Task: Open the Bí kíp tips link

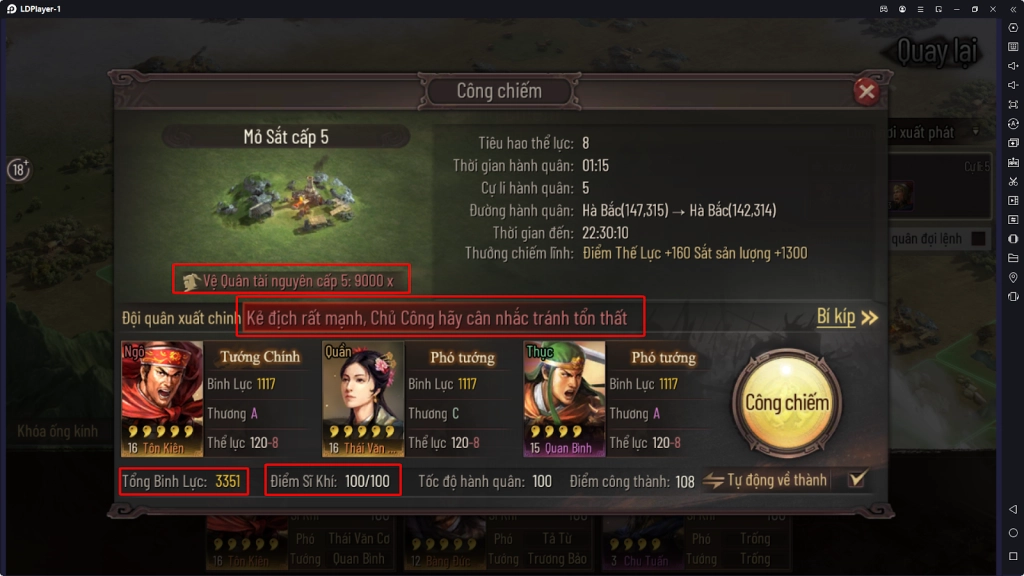Action: point(846,317)
